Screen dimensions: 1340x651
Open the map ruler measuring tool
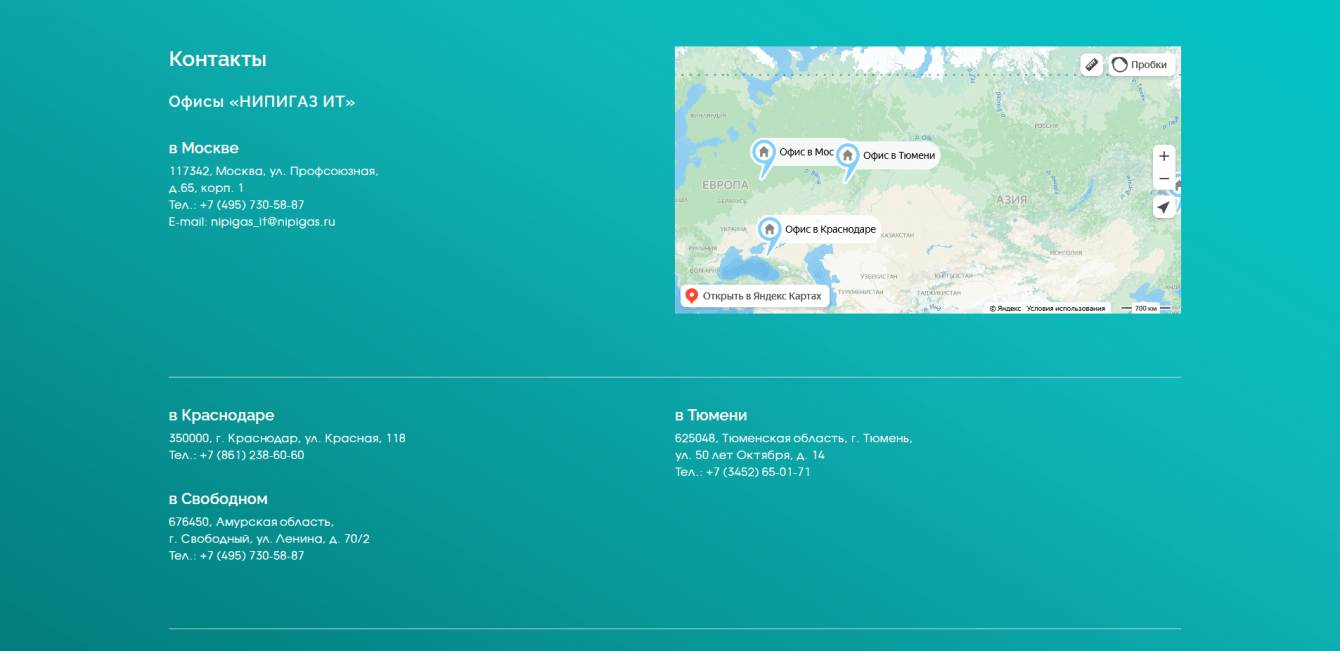1092,64
